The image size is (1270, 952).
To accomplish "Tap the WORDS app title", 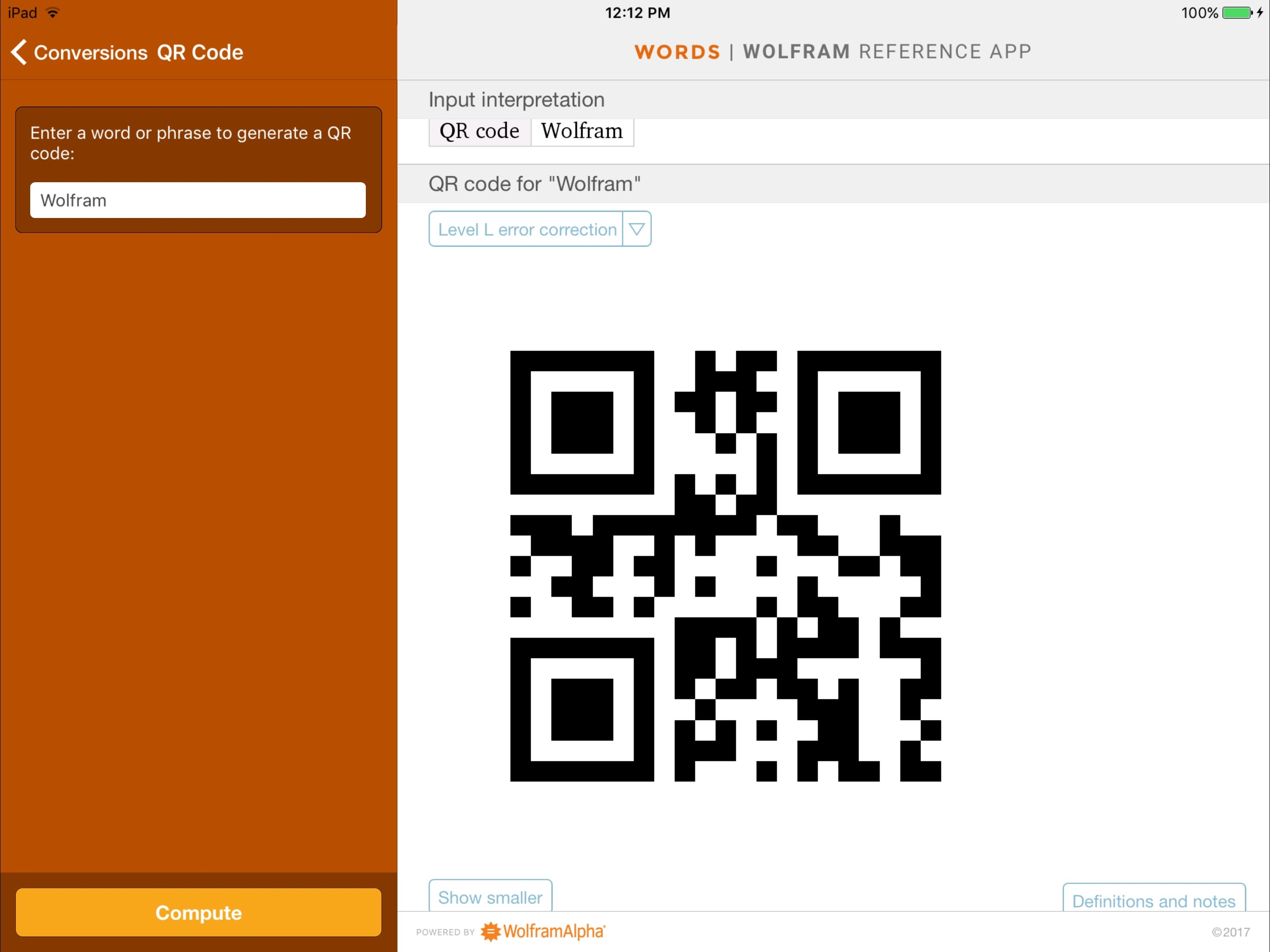I will (677, 51).
